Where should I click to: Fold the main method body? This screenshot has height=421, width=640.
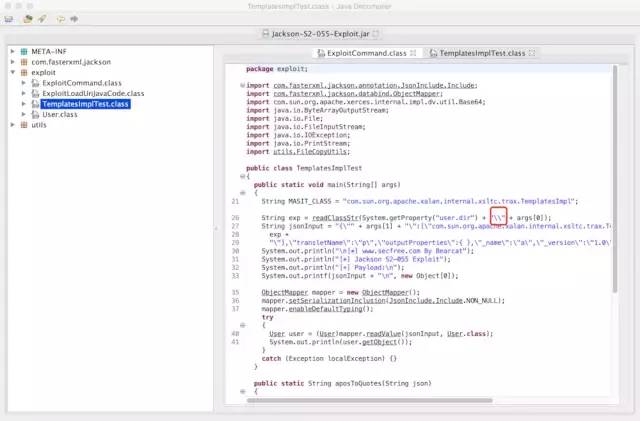click(242, 193)
